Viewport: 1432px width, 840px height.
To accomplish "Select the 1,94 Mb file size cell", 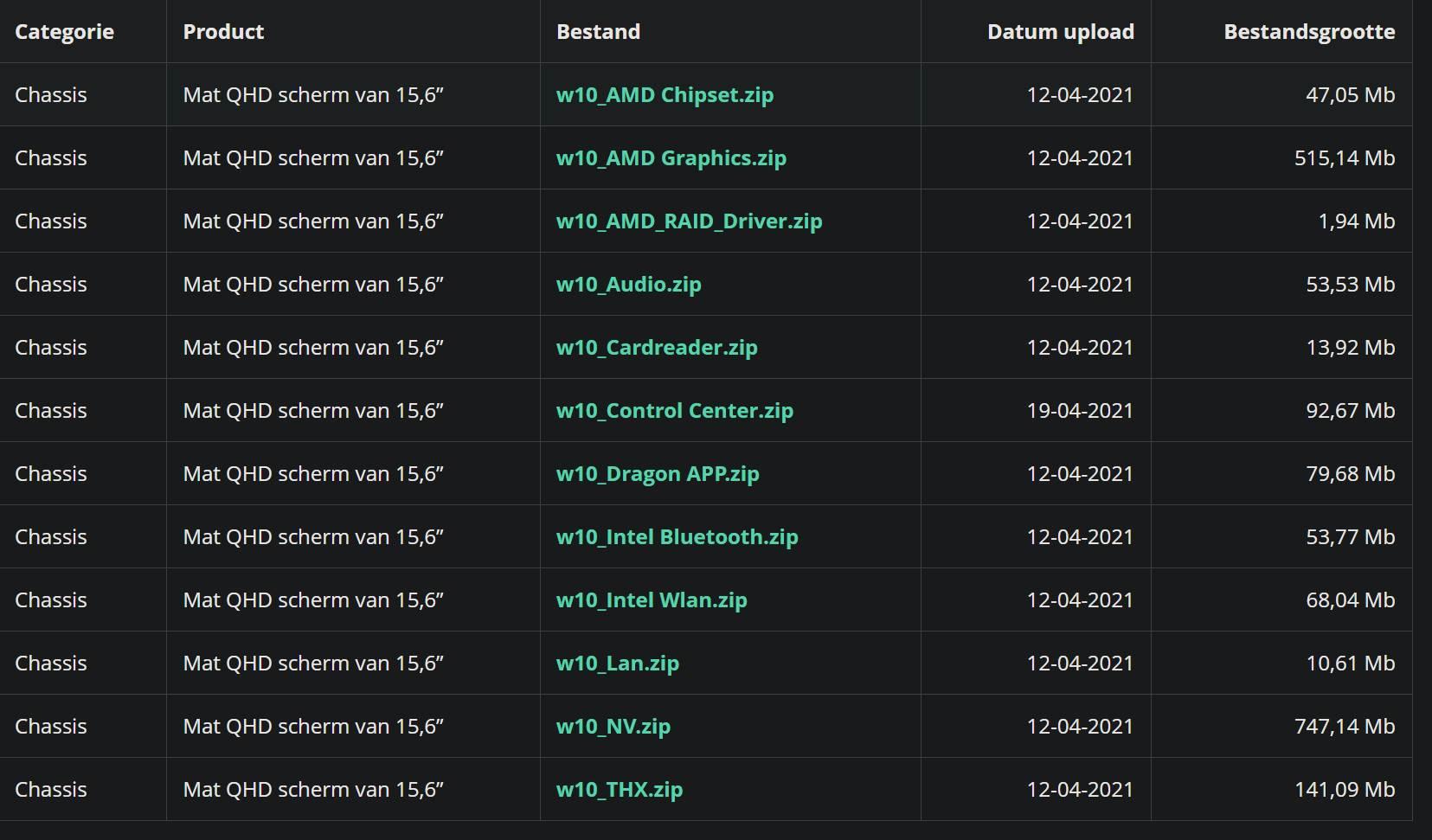I will click(x=1357, y=221).
